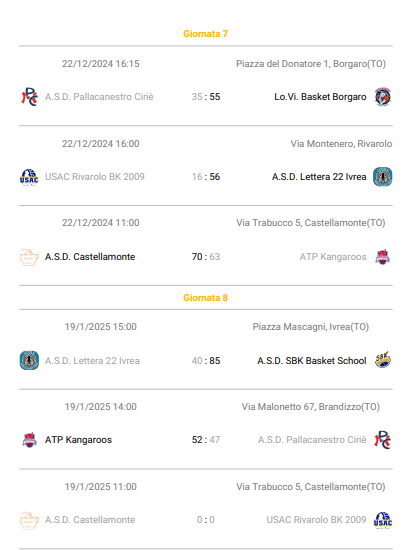
Task: Click the 52 : 47 Kangaroos match score
Action: [x=206, y=440]
